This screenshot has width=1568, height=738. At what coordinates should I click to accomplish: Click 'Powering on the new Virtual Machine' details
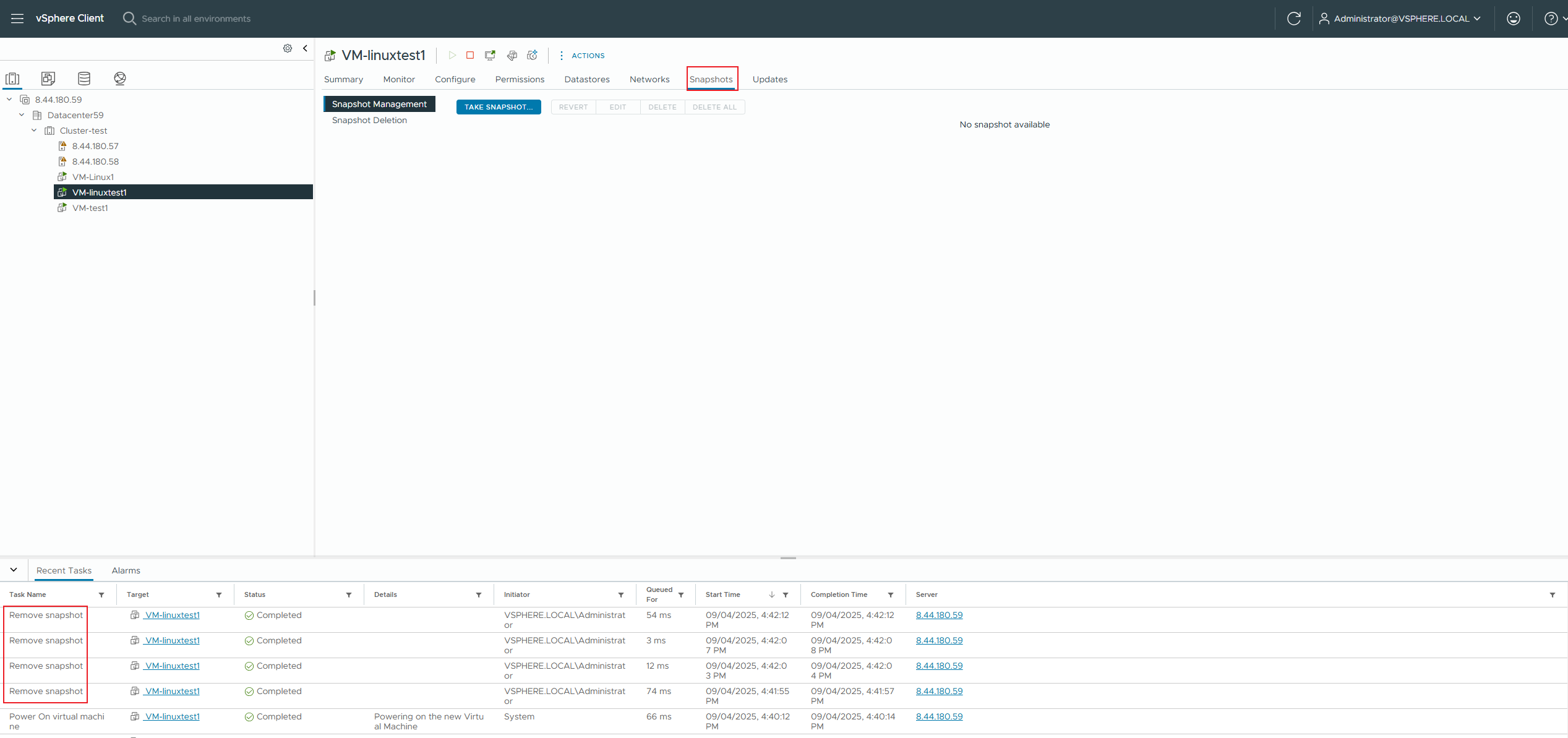(429, 721)
